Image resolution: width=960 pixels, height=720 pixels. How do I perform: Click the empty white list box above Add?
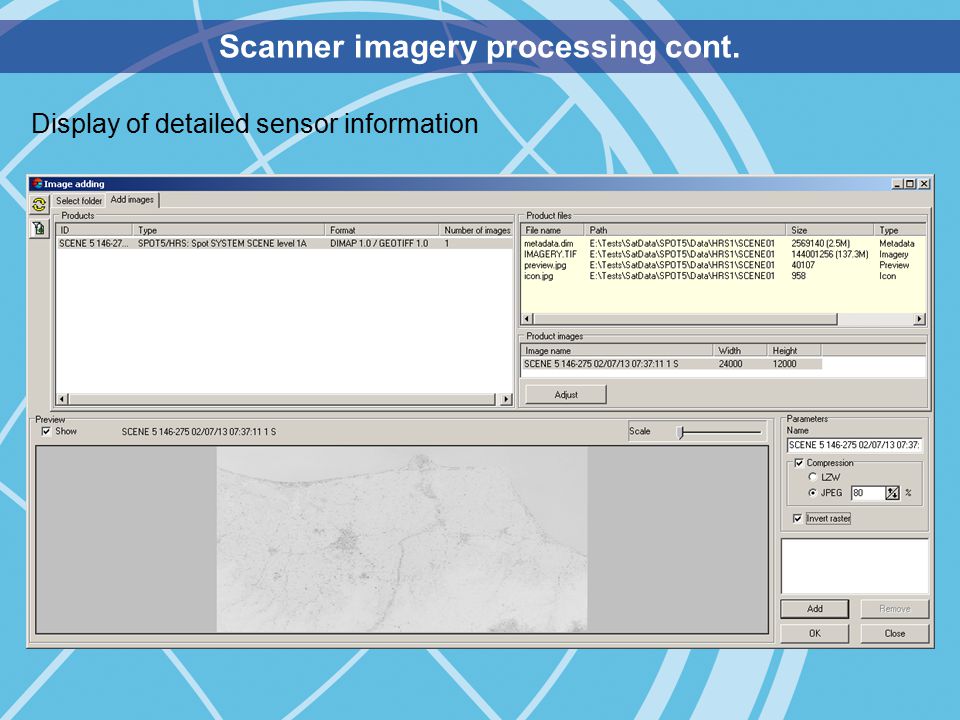(x=855, y=566)
